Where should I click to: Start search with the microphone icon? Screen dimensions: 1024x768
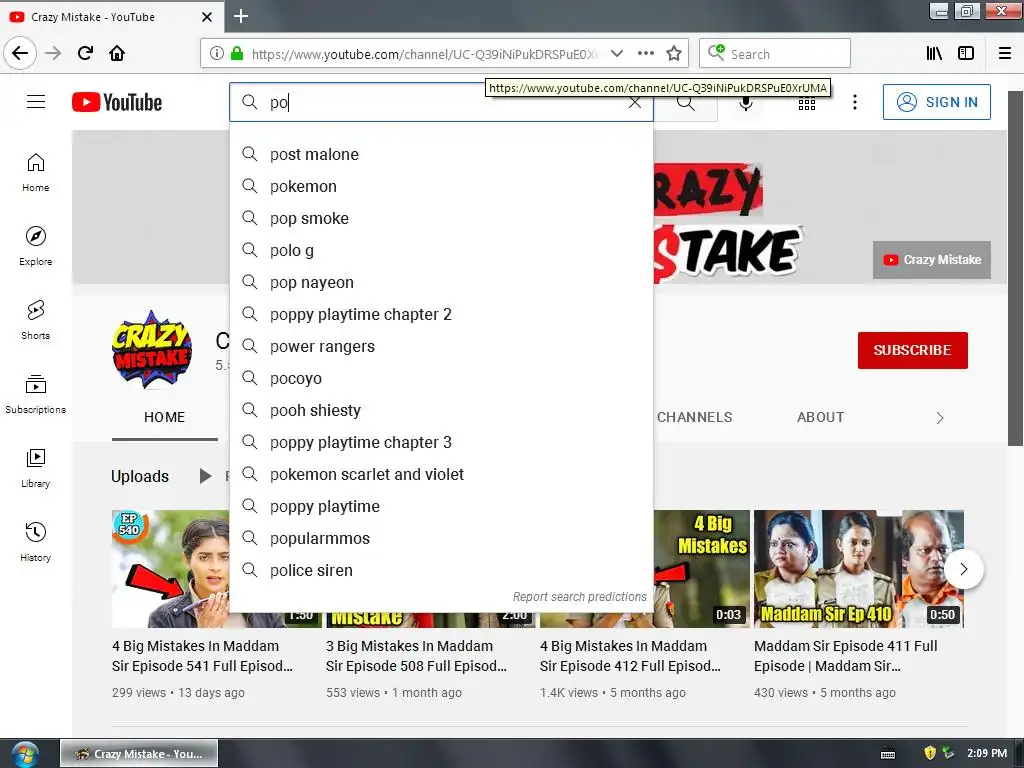coord(746,102)
